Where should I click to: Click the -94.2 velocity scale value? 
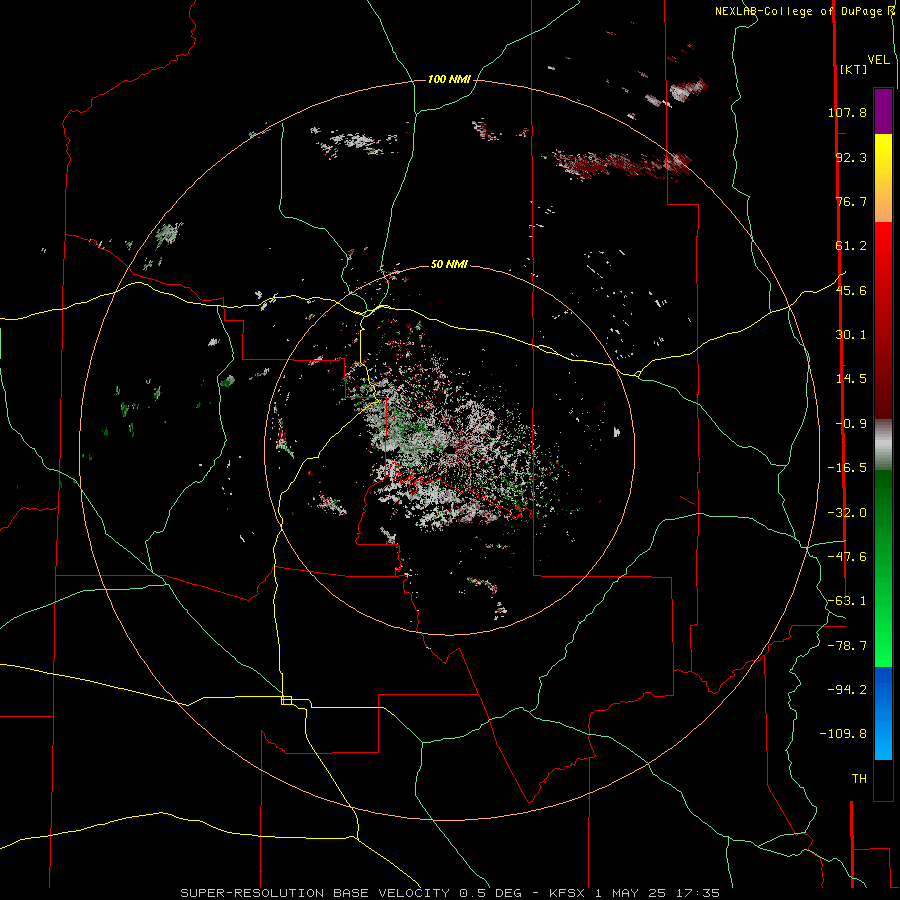[x=847, y=689]
